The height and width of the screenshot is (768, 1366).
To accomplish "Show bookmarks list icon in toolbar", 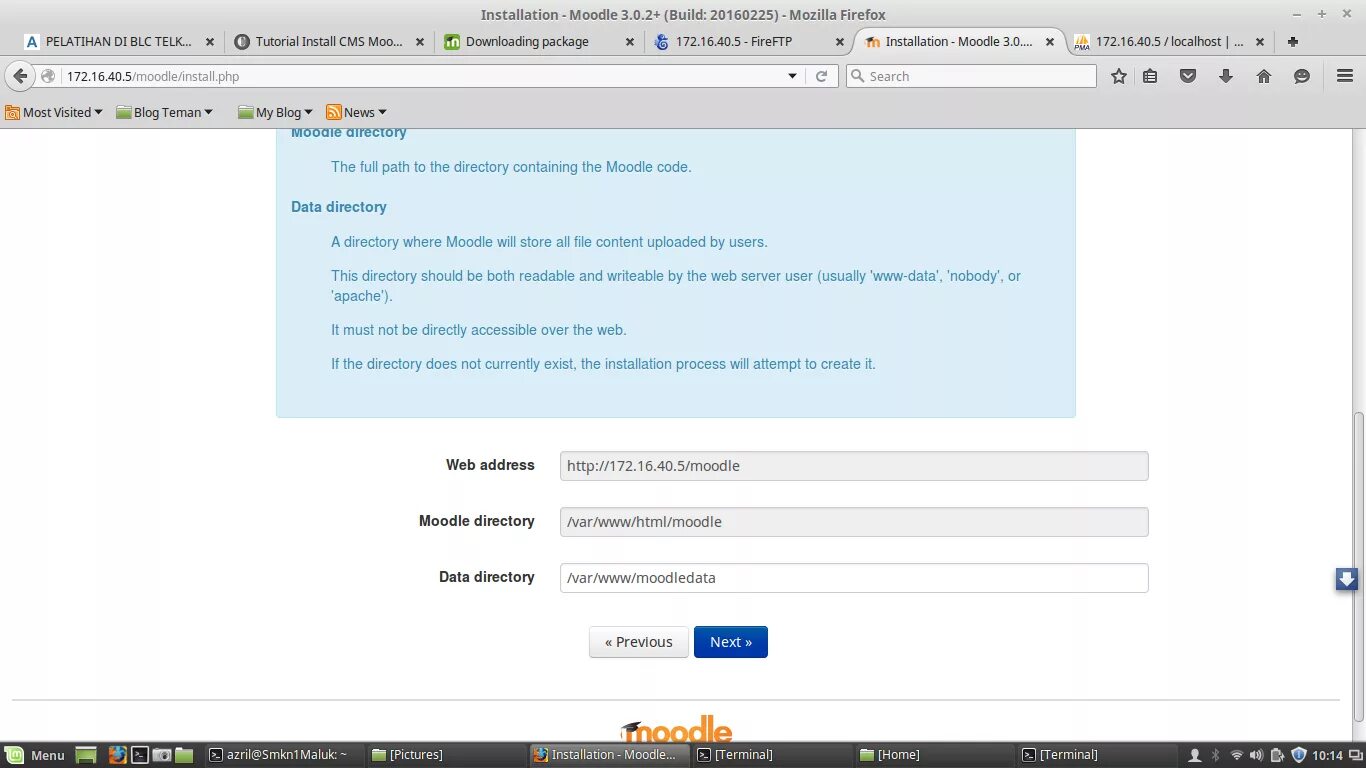I will tap(1151, 76).
